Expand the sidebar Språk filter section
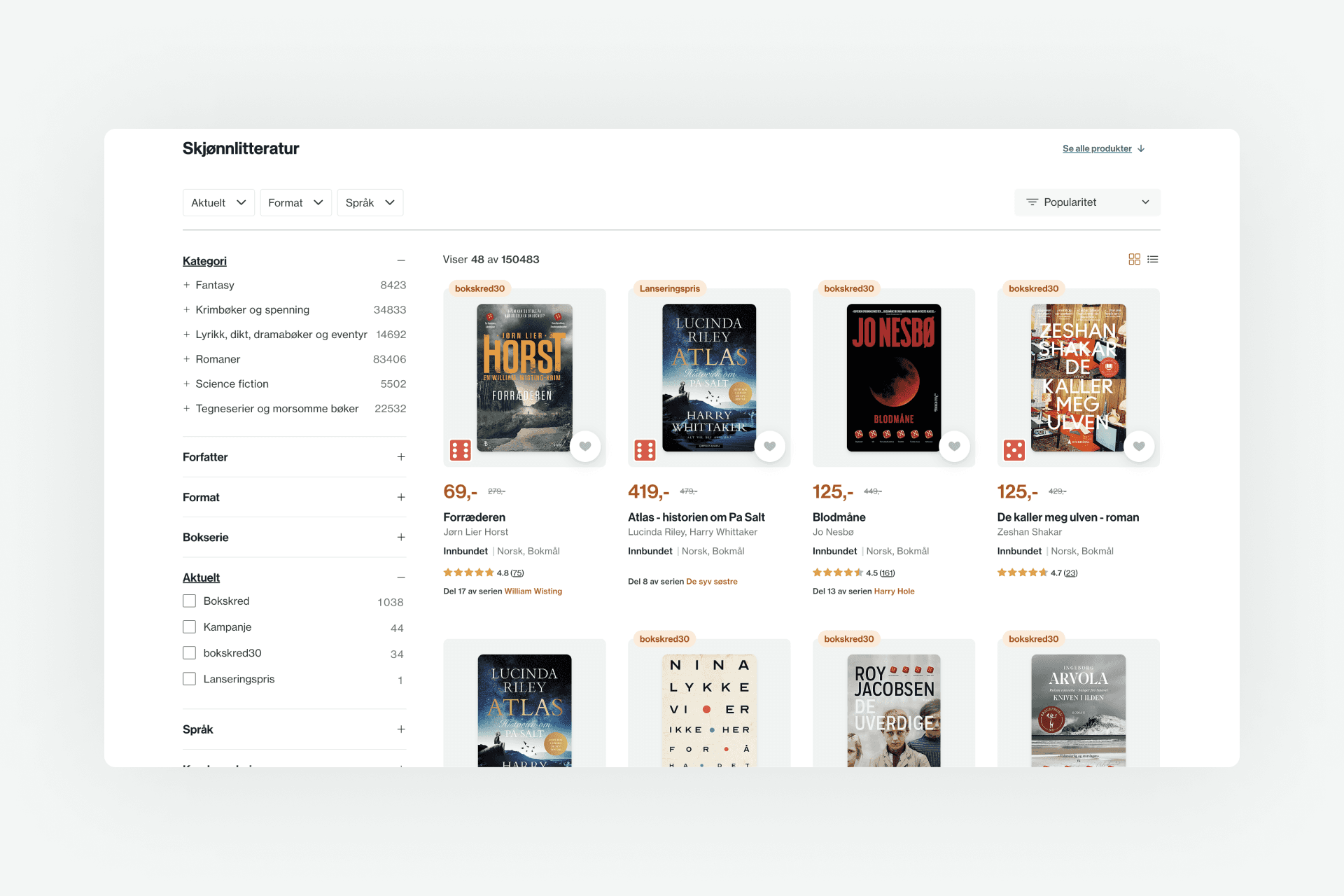The image size is (1344, 896). [x=401, y=729]
